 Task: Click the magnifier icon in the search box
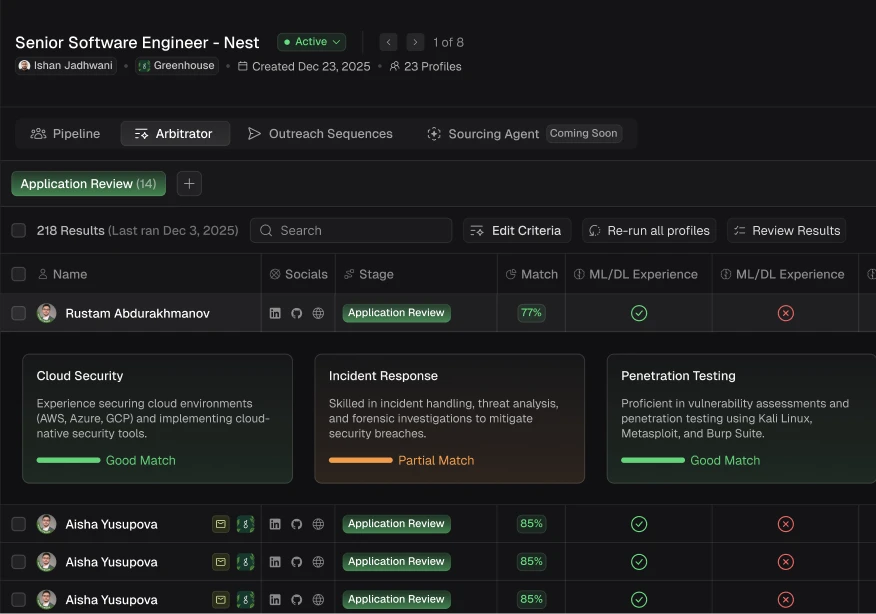(x=266, y=231)
